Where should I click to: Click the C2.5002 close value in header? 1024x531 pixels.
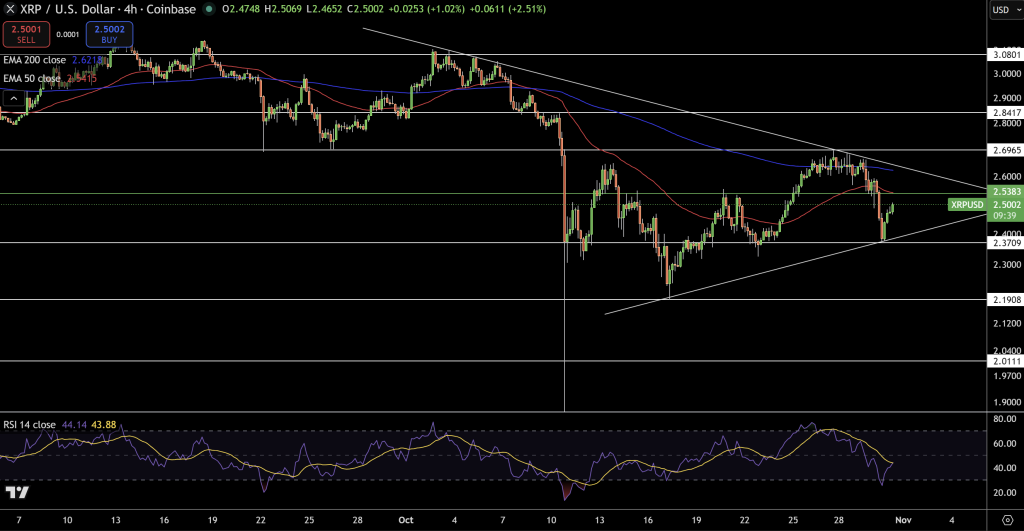pyautogui.click(x=364, y=9)
